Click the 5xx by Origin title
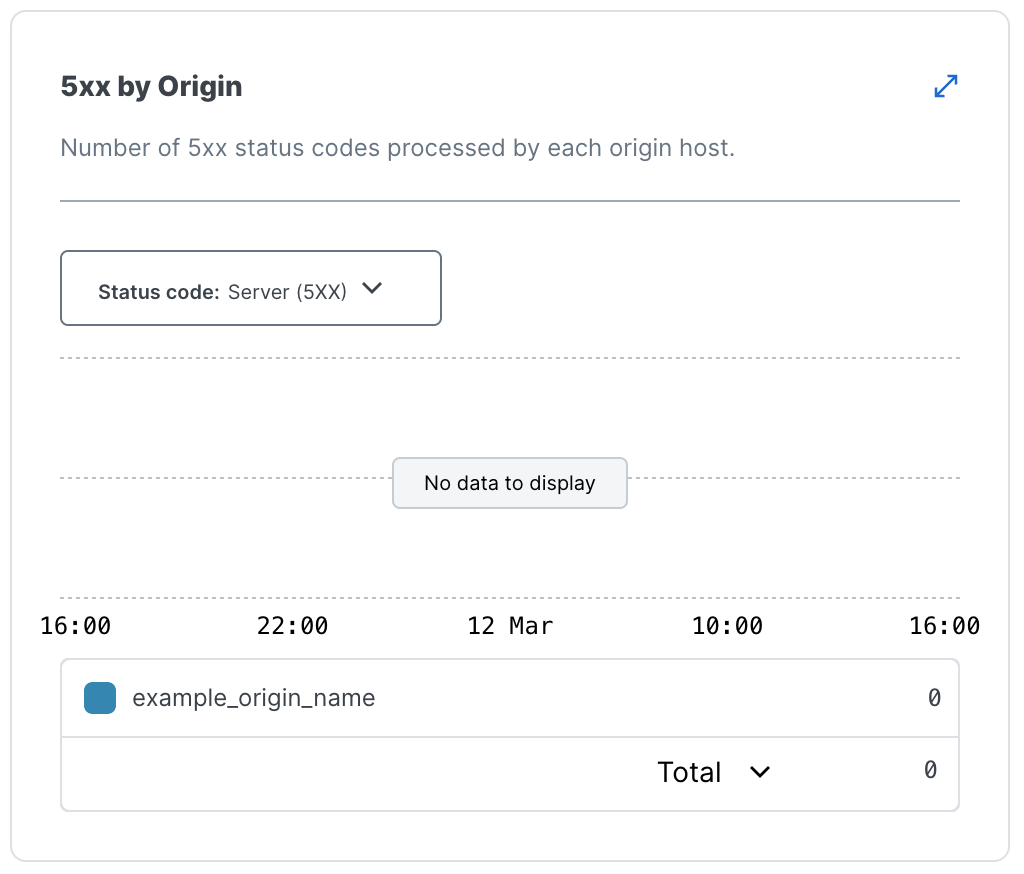The image size is (1024, 874). [x=151, y=87]
